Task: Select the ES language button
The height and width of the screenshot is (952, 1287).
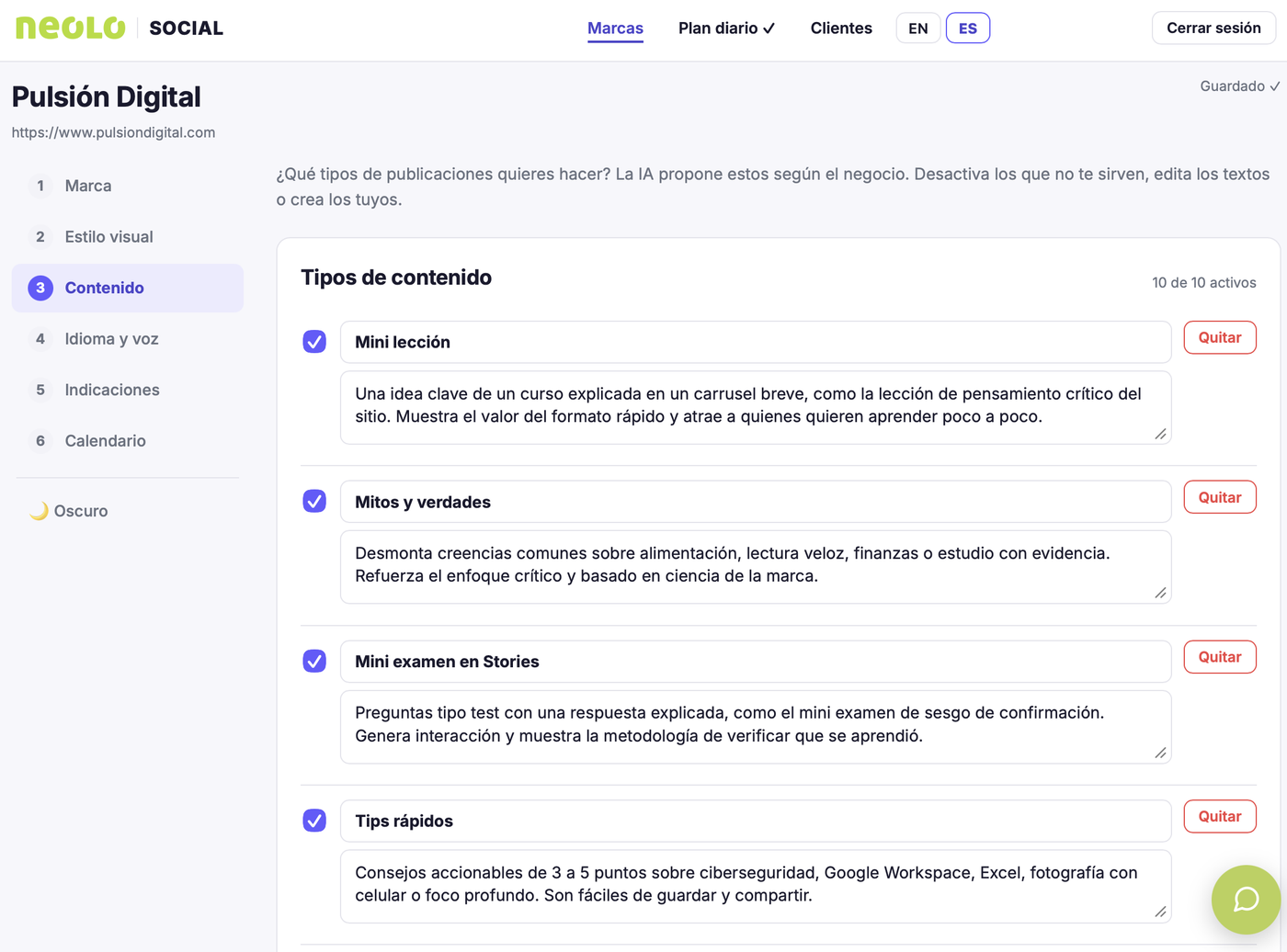Action: coord(968,28)
